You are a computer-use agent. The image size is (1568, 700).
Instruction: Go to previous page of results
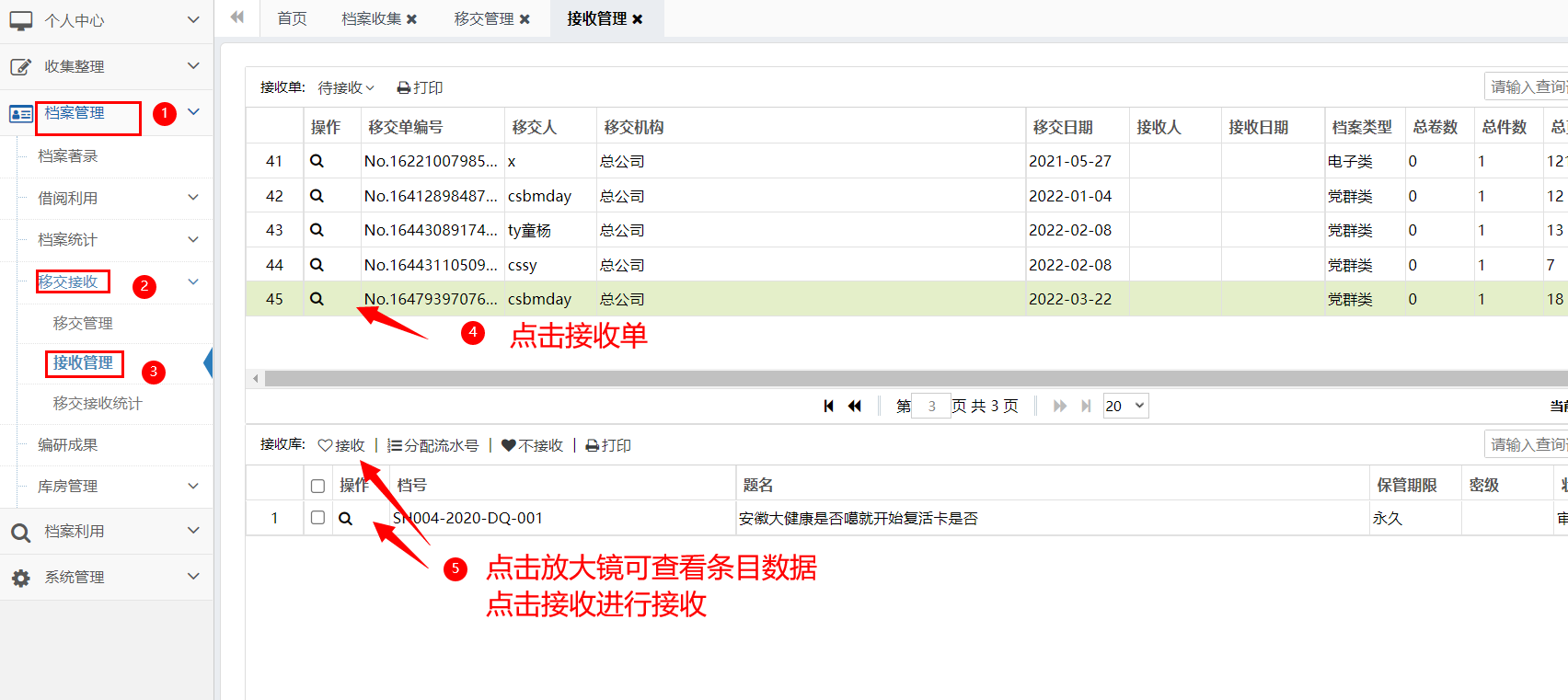coord(855,406)
